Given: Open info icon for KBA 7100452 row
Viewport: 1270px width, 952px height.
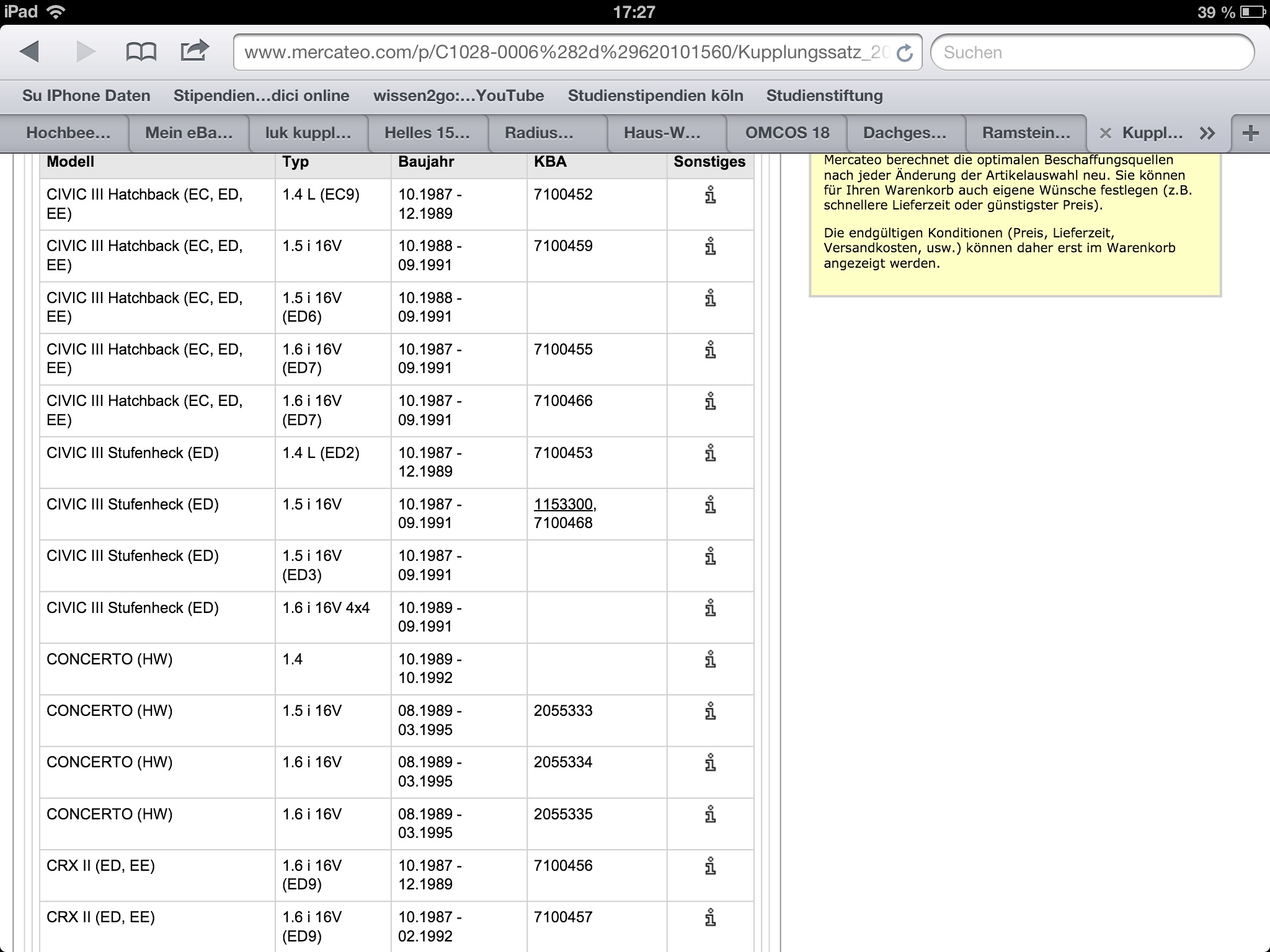Looking at the screenshot, I should 710,195.
